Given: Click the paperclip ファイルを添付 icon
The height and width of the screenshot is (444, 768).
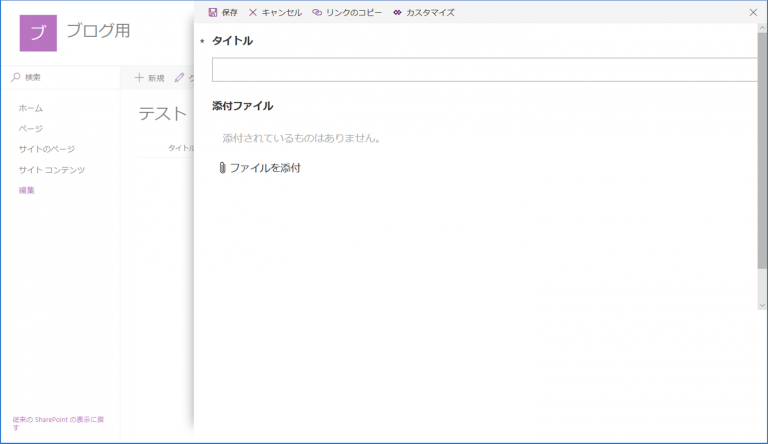Looking at the screenshot, I should point(222,168).
